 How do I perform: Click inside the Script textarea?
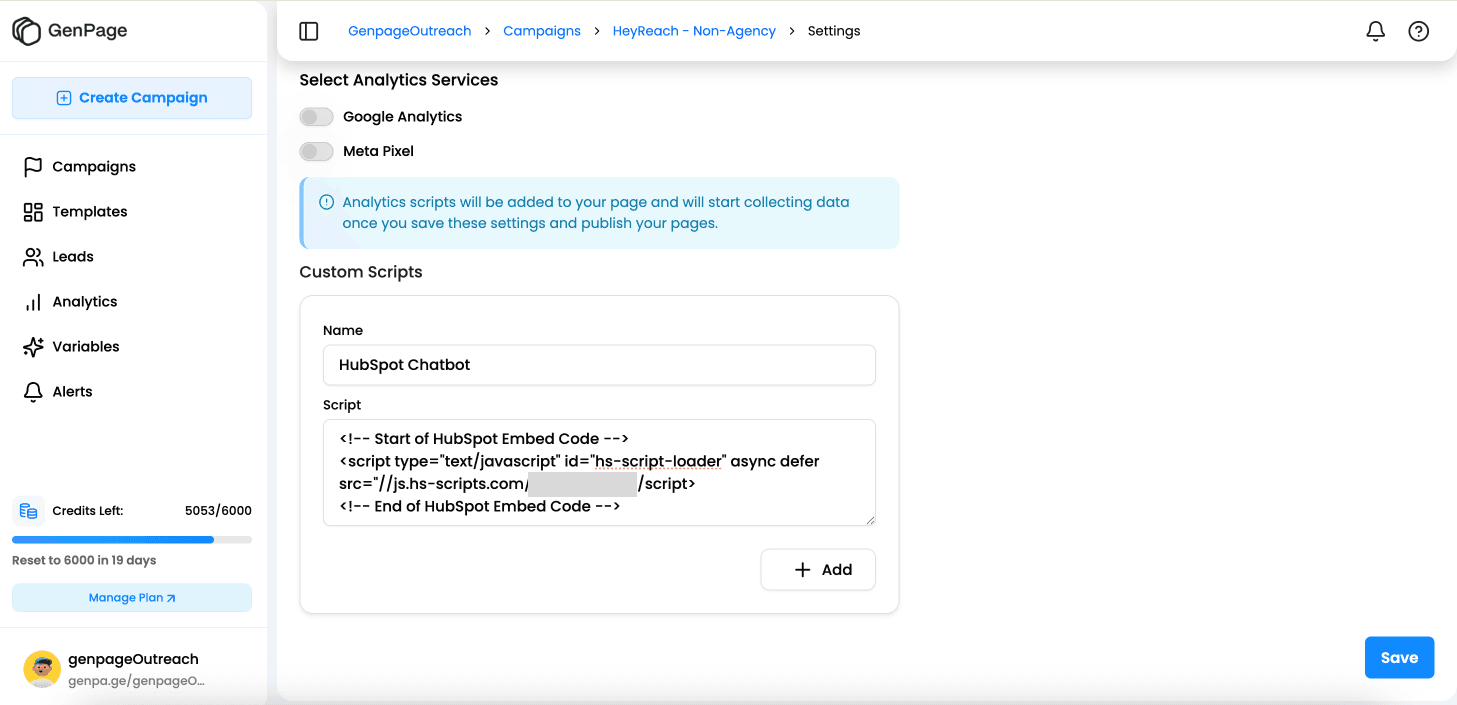(x=599, y=473)
